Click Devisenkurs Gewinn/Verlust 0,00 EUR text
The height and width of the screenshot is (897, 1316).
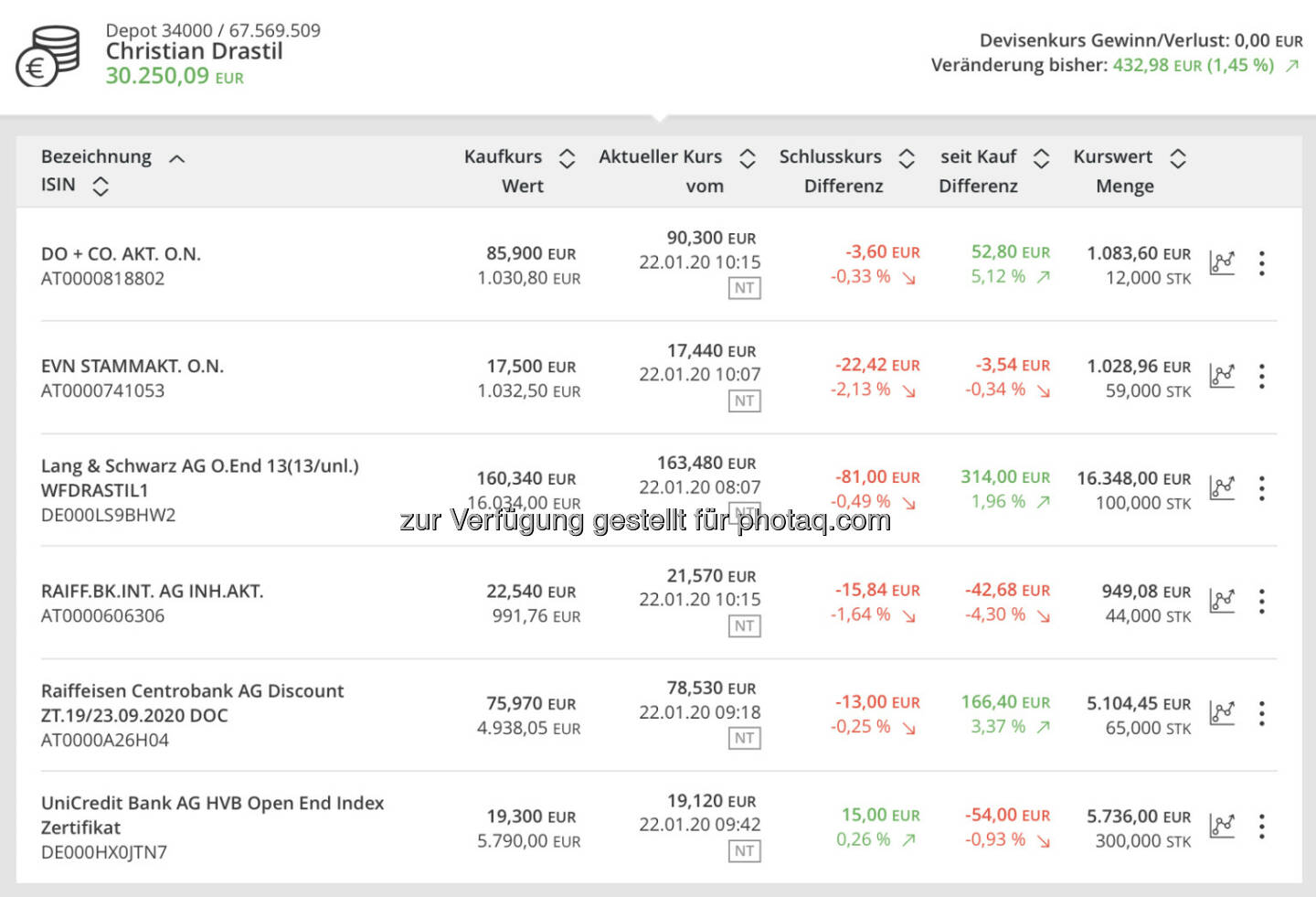pyautogui.click(x=1141, y=40)
